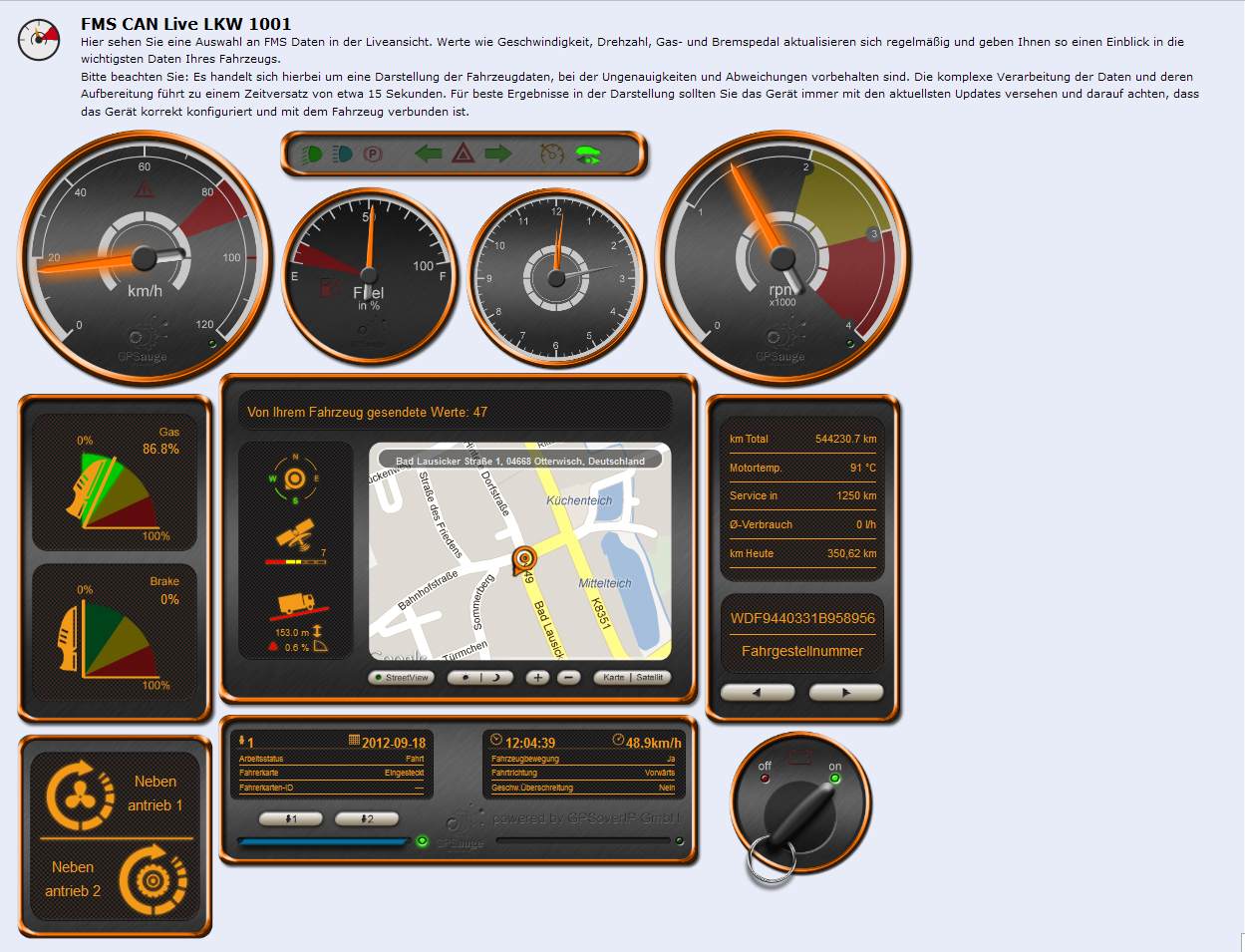The image size is (1245, 952).
Task: Click the address label Bad Lausicker Straße 1
Action: [520, 462]
